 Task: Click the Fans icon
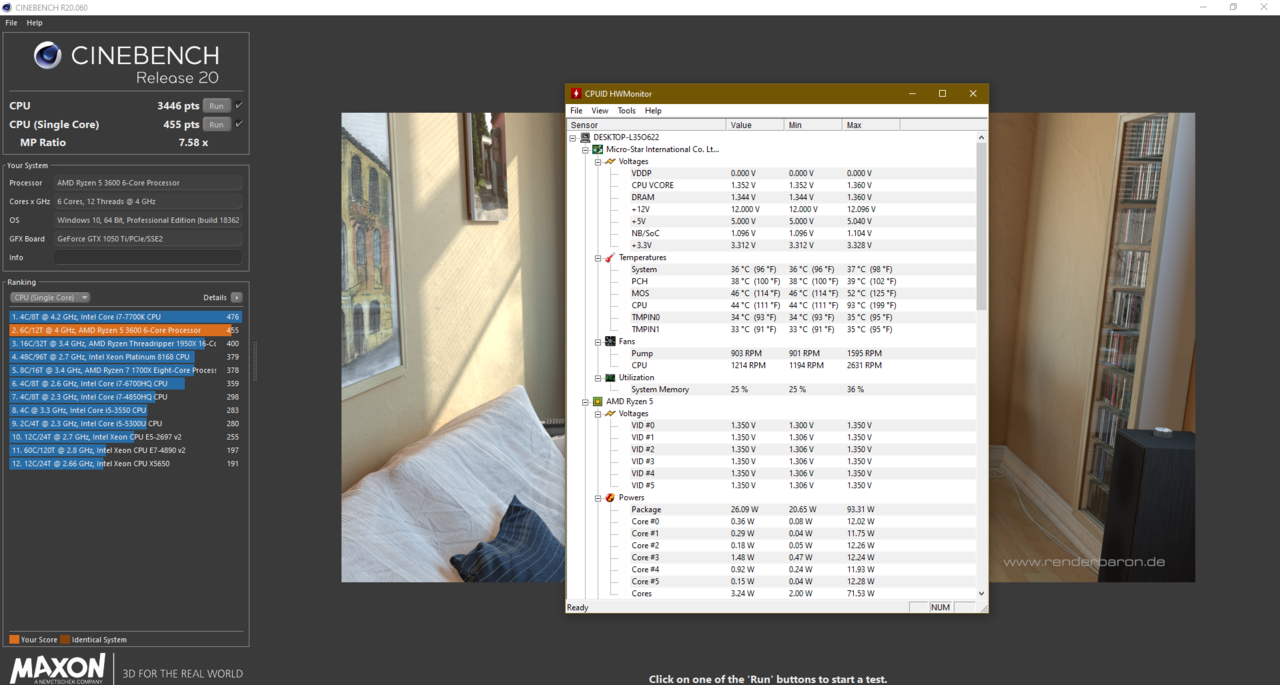click(610, 341)
